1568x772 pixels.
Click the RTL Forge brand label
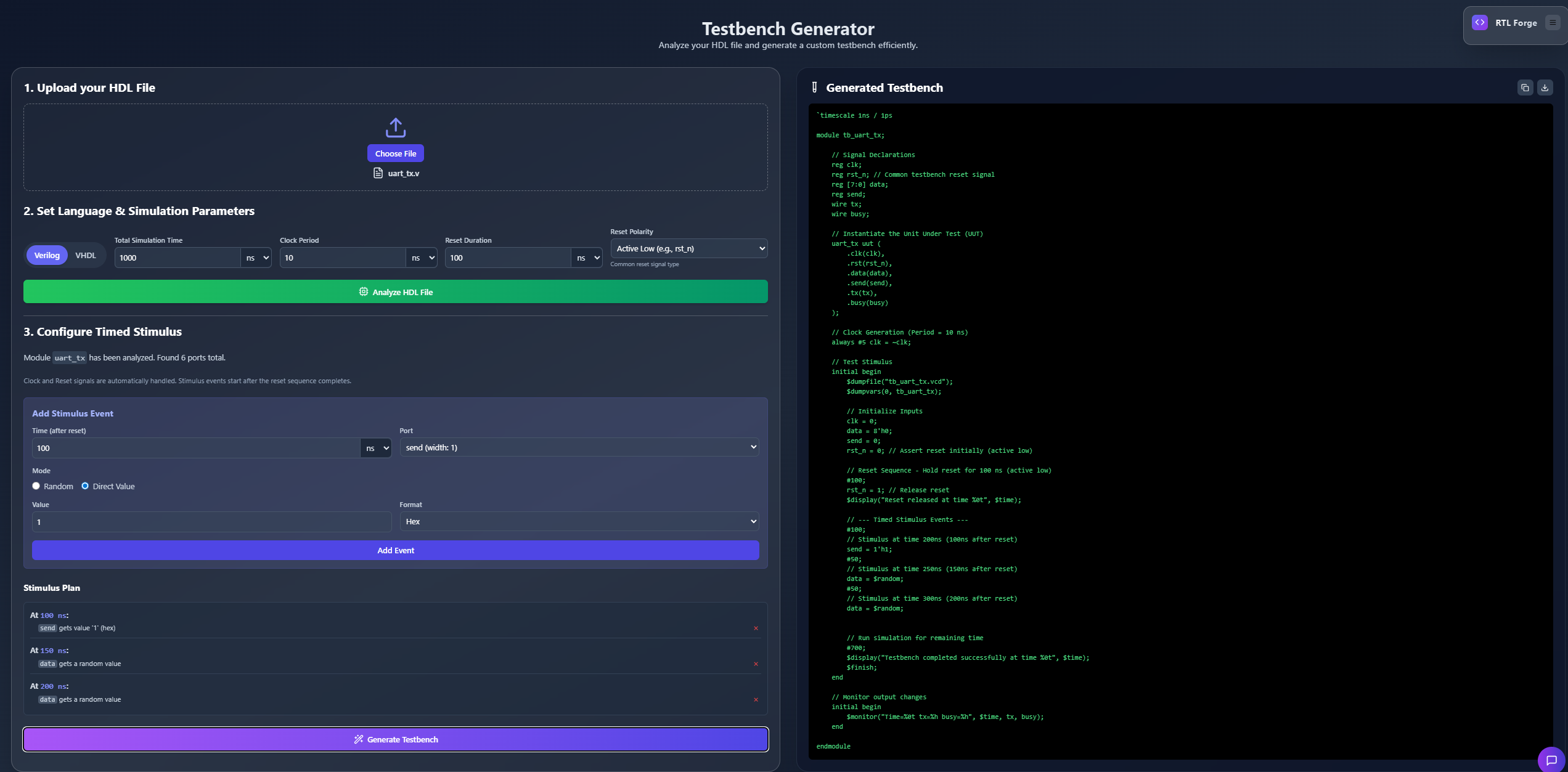coord(1516,23)
